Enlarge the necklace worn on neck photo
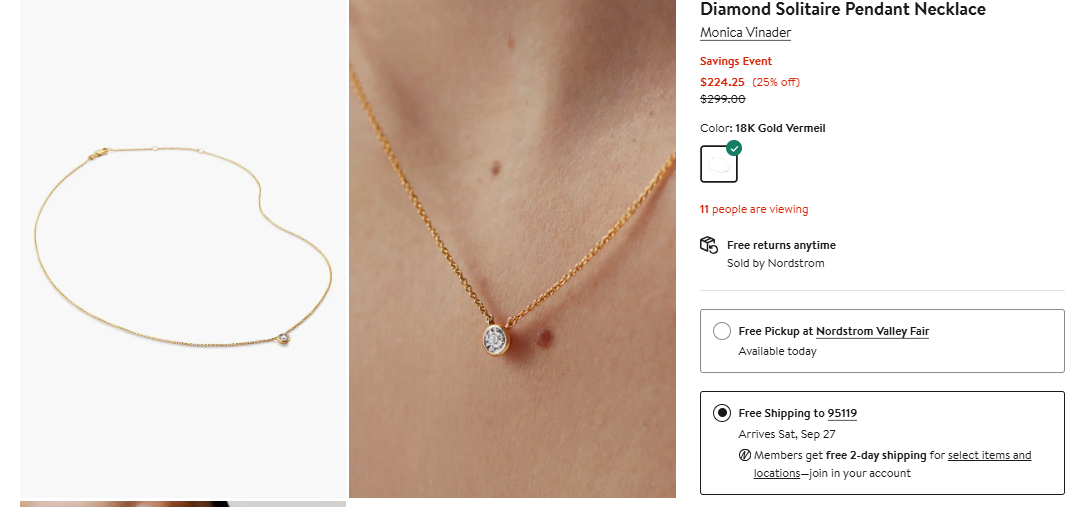This screenshot has width=1083, height=507. 512,248
